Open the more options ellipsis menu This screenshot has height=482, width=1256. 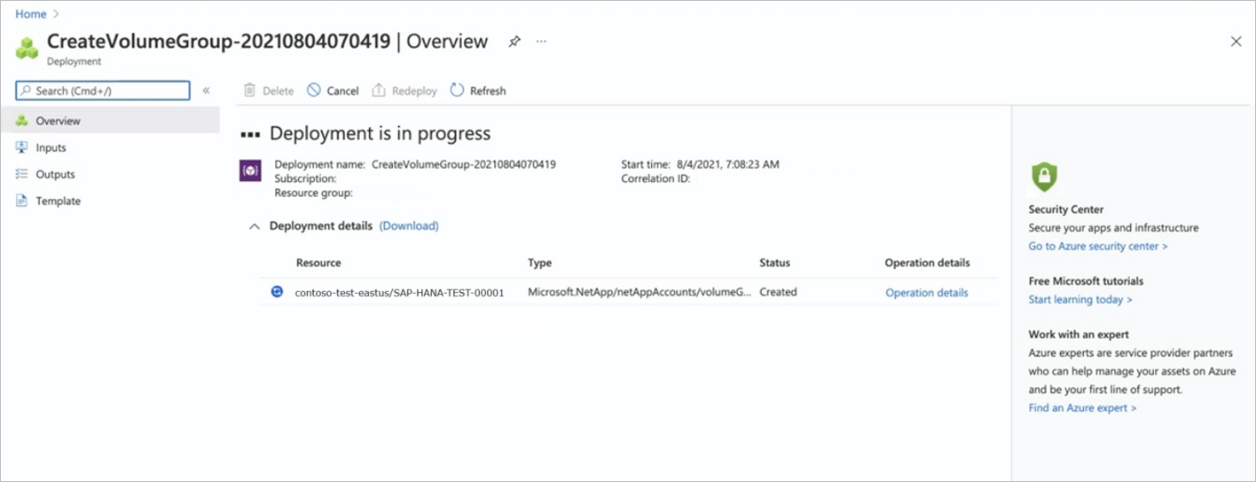[x=542, y=42]
